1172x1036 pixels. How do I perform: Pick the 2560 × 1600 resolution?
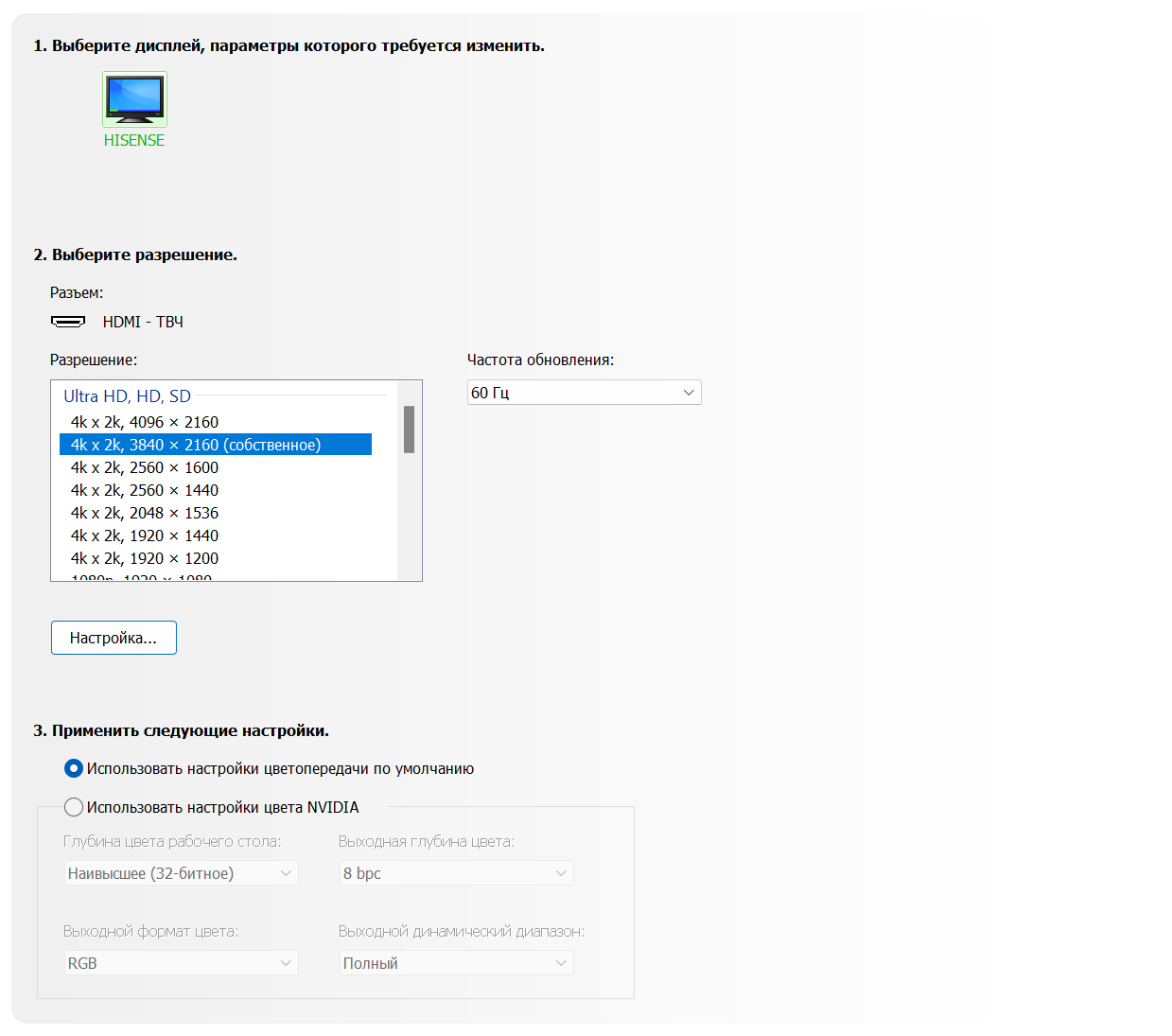[145, 467]
